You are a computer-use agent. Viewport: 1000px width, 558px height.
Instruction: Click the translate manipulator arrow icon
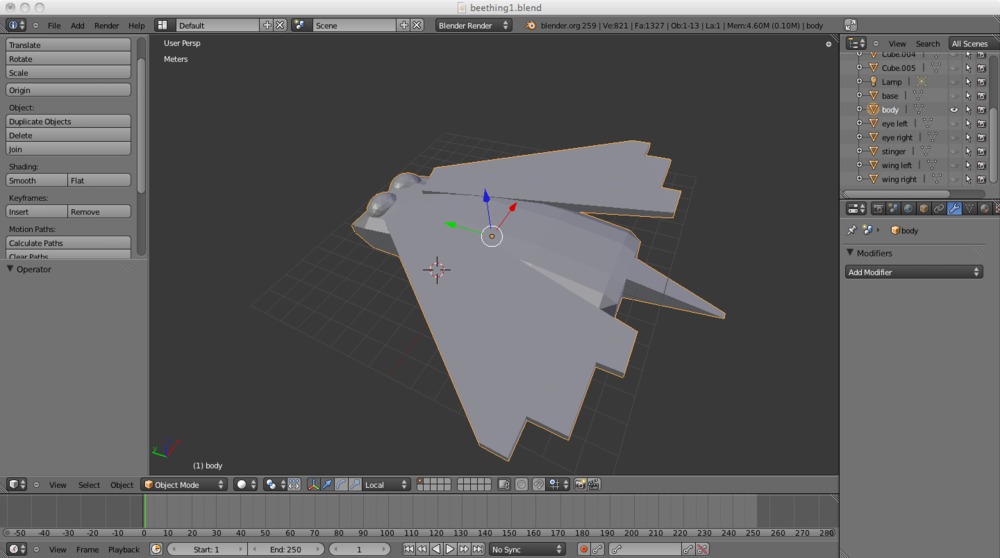pos(327,484)
